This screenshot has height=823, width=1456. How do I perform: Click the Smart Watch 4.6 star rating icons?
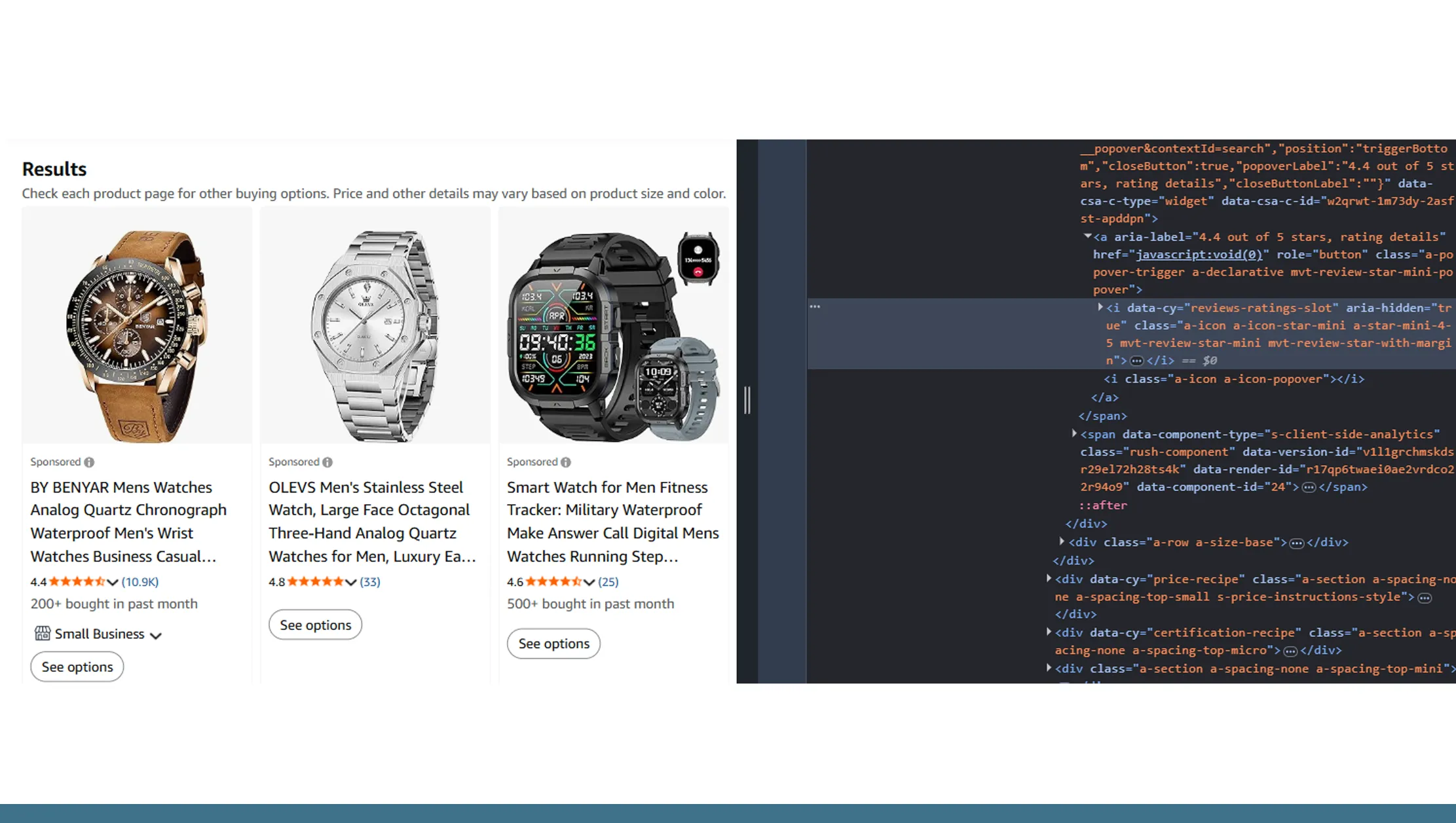553,581
